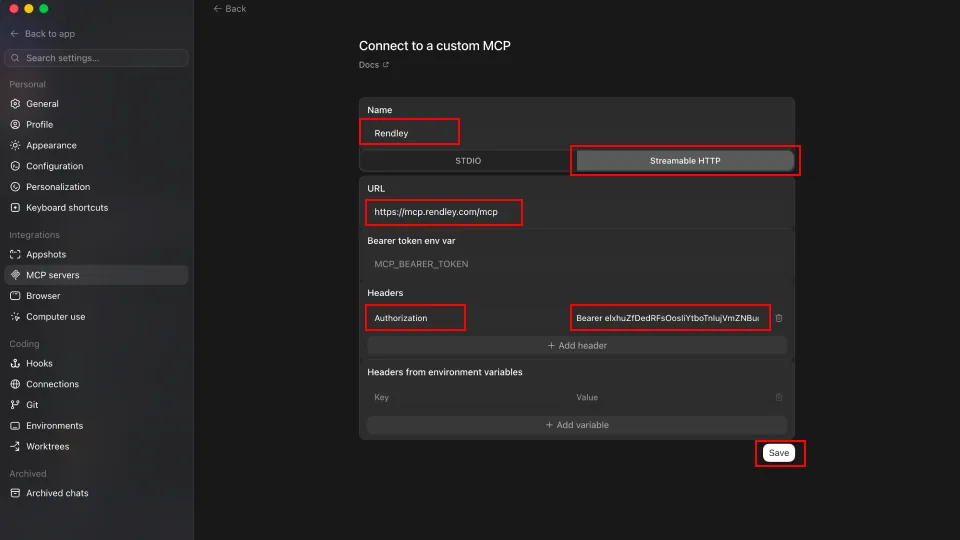Delete the Authorization header with trash icon
The image size is (960, 540).
point(779,318)
